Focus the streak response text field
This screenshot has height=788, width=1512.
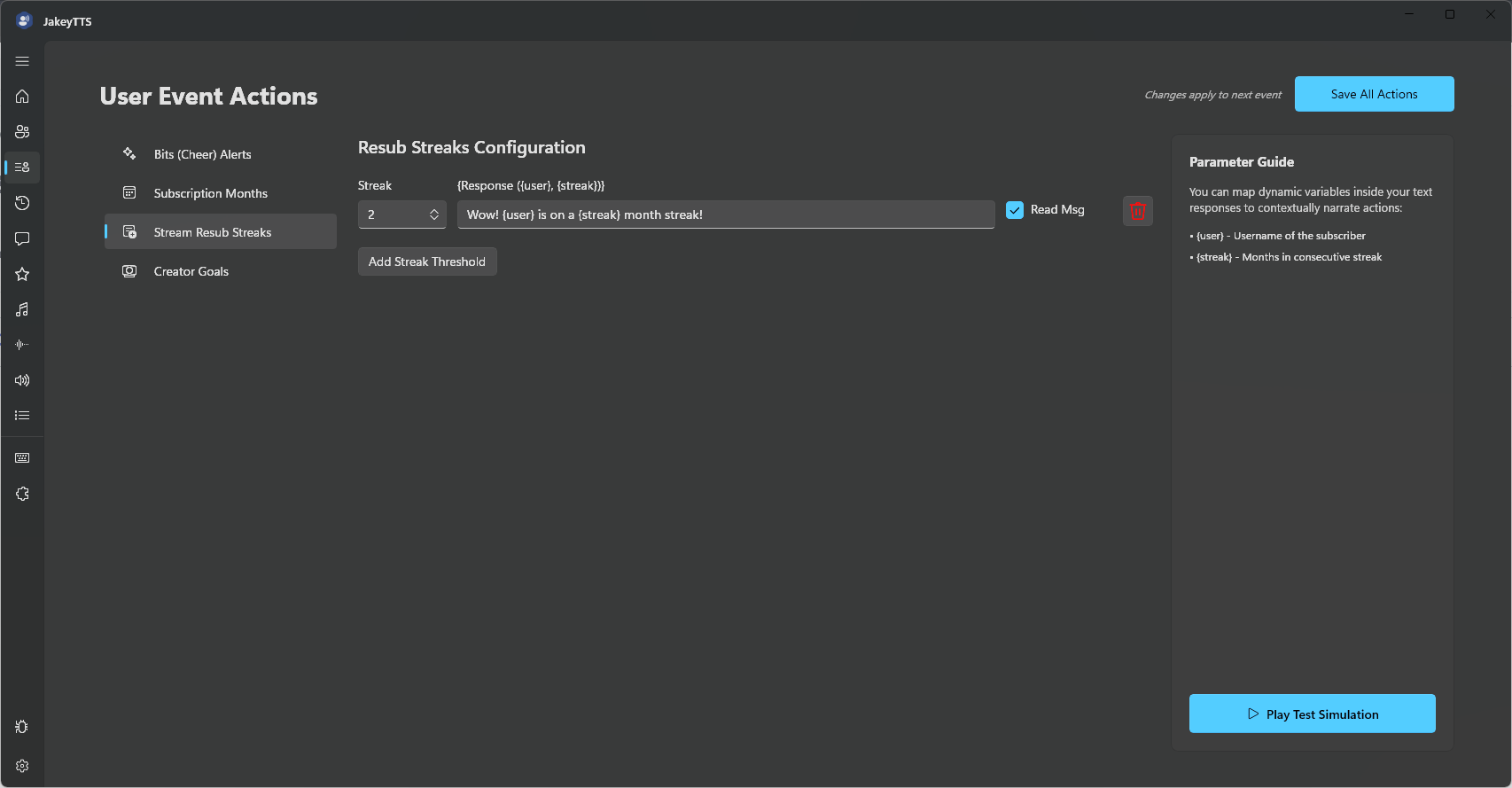[726, 215]
